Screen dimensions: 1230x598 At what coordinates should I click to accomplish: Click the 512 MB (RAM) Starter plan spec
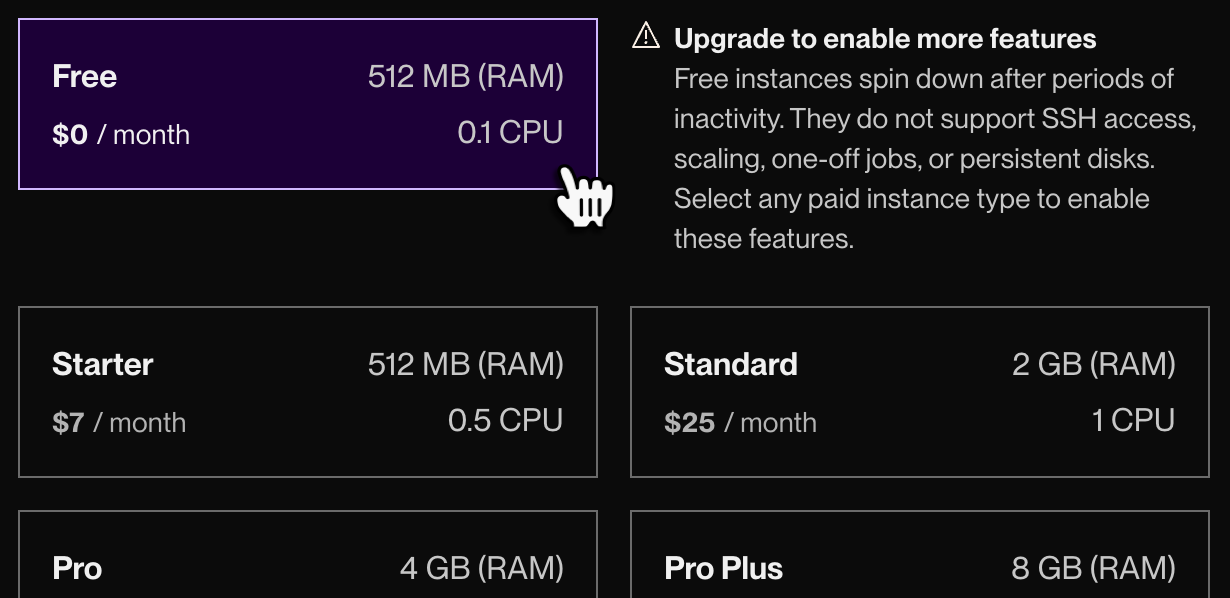465,365
